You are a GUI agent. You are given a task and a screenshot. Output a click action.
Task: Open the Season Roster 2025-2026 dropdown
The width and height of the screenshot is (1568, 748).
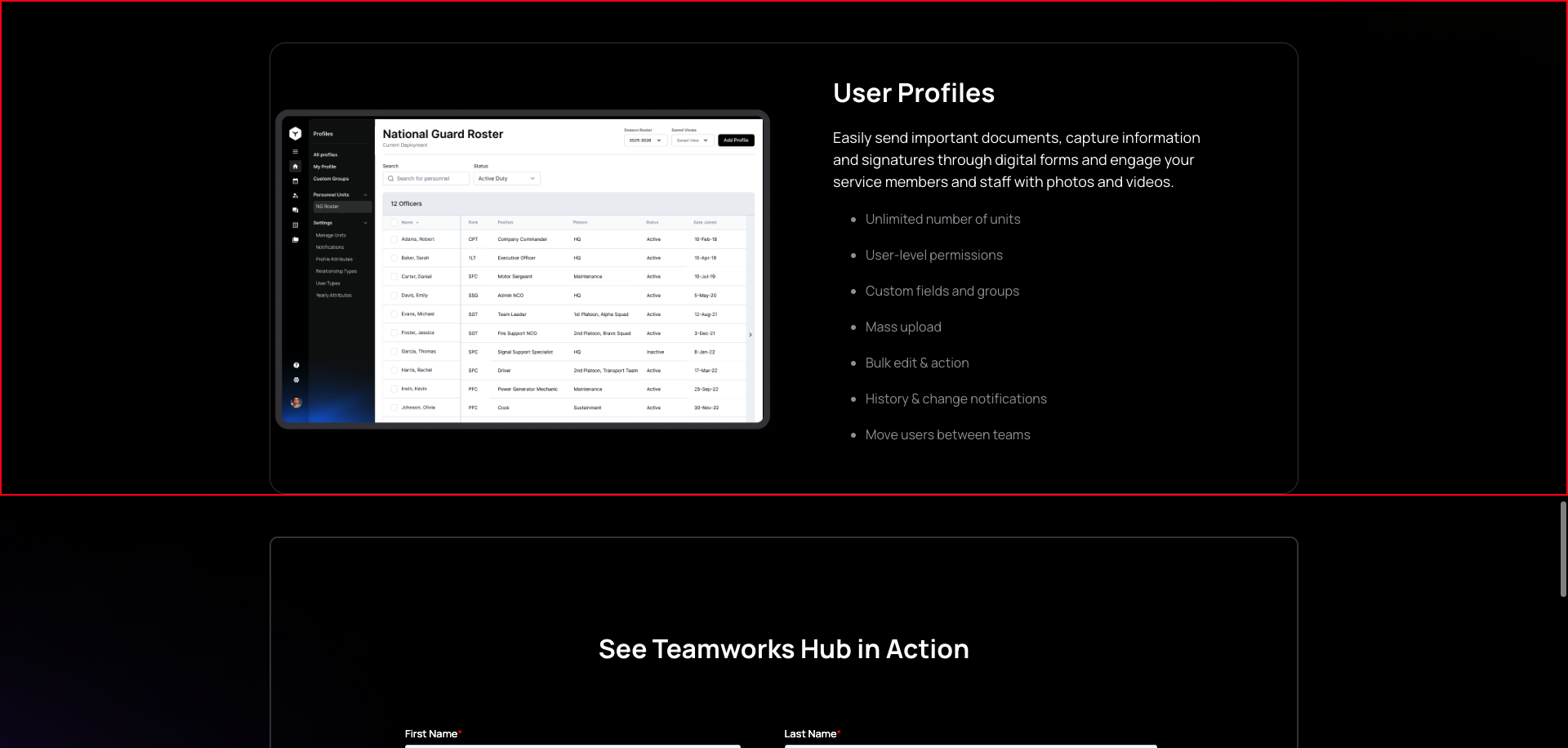[645, 140]
